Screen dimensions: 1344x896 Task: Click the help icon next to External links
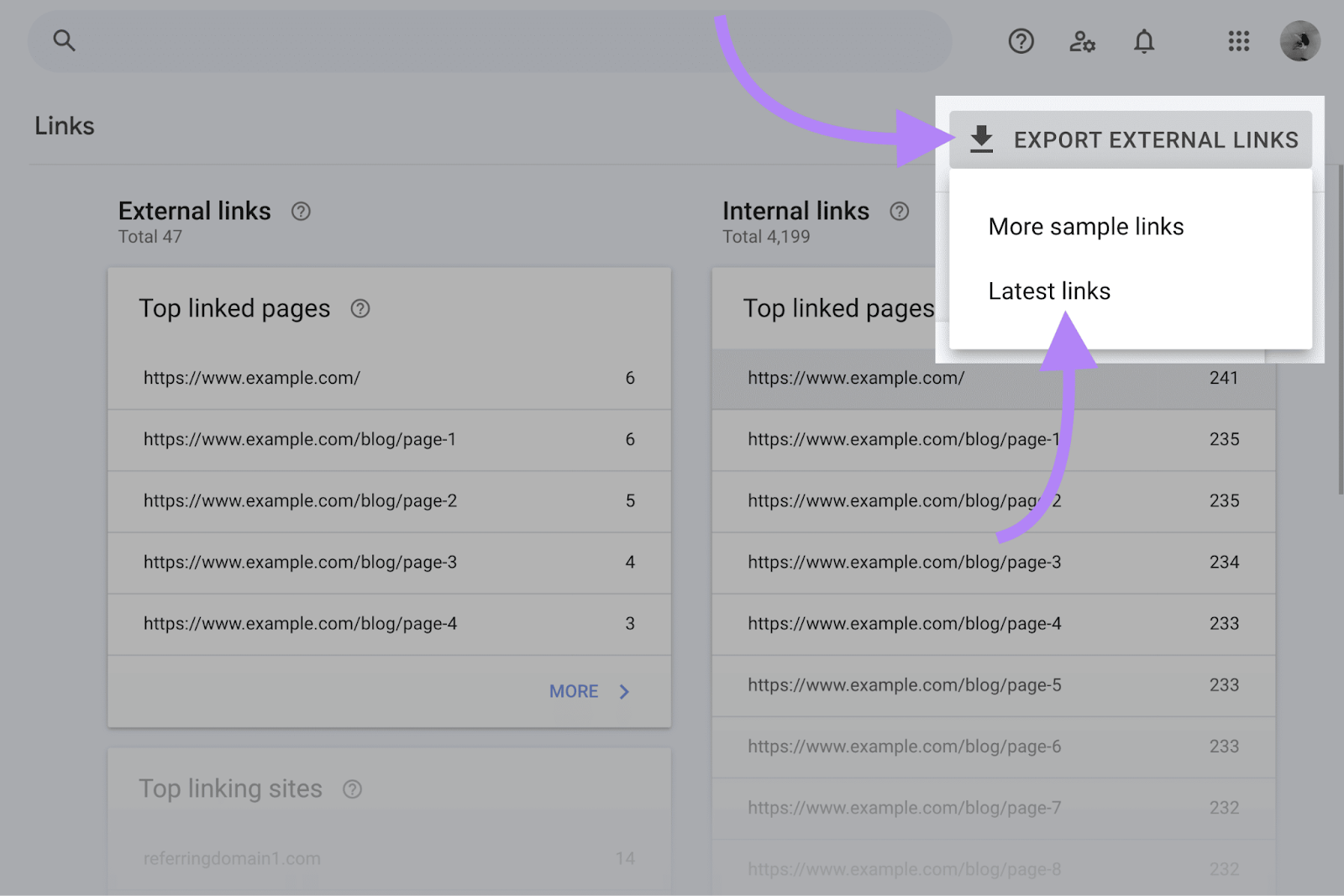click(x=301, y=212)
